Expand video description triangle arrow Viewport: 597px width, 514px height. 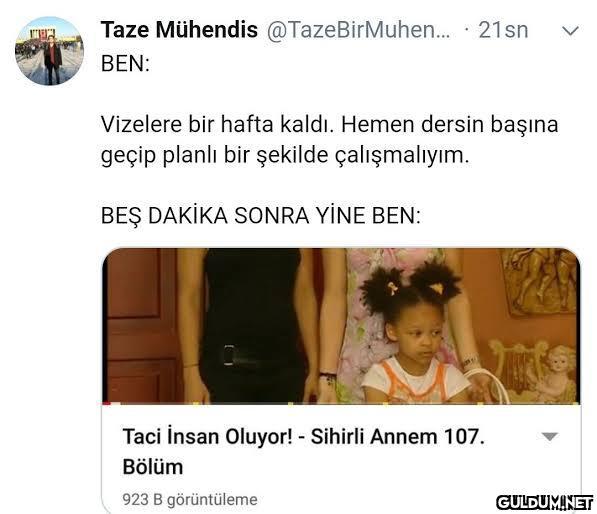click(549, 437)
